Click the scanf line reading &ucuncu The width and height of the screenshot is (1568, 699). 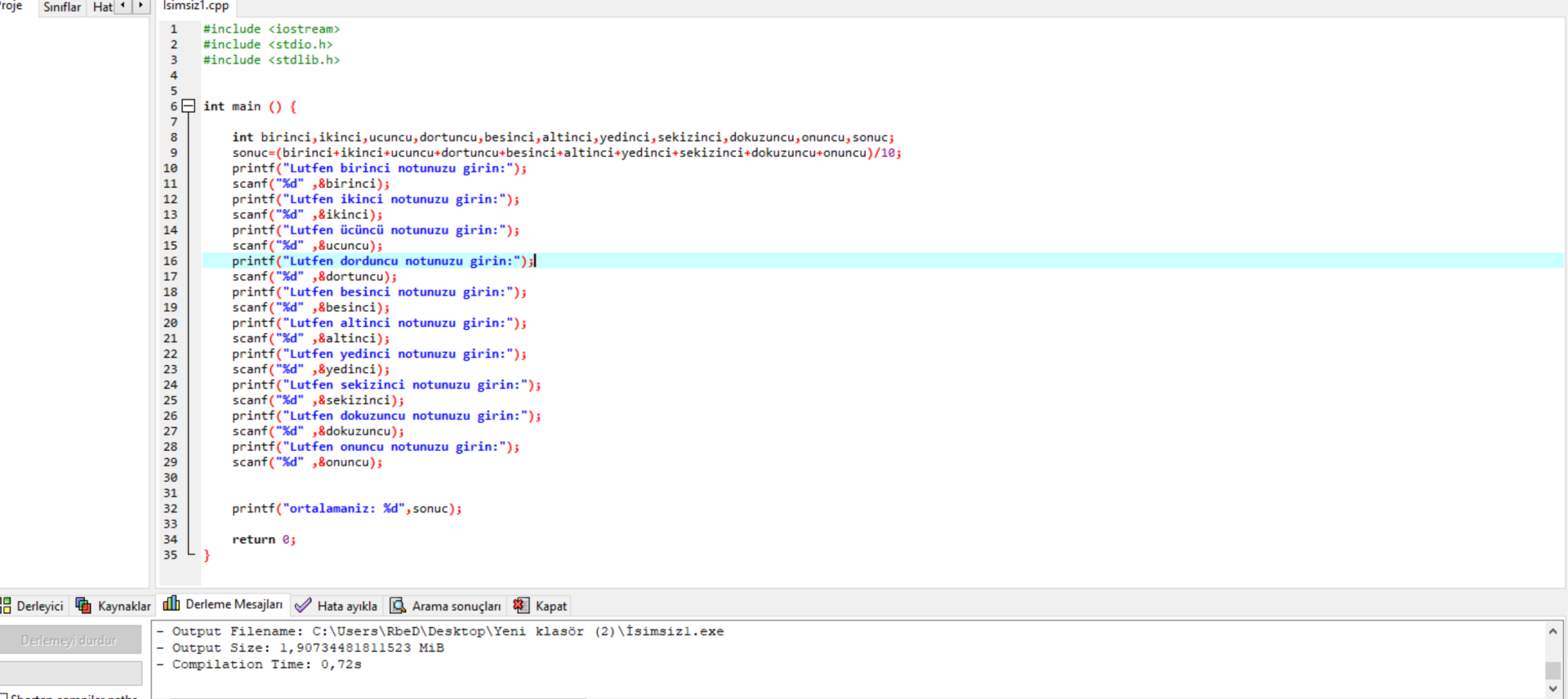[x=307, y=246]
